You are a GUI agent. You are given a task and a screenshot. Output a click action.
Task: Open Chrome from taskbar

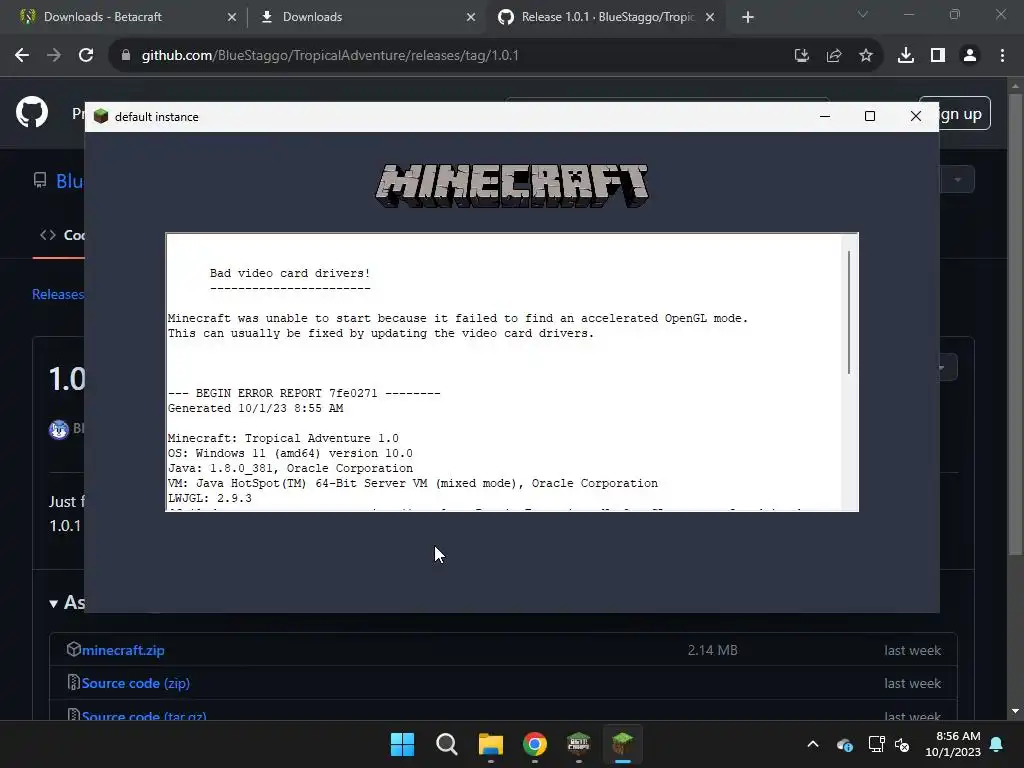click(535, 744)
